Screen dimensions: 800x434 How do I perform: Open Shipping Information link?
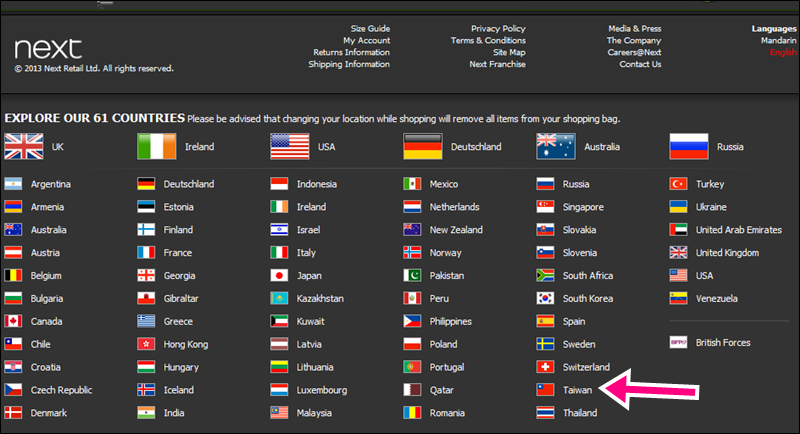point(349,64)
